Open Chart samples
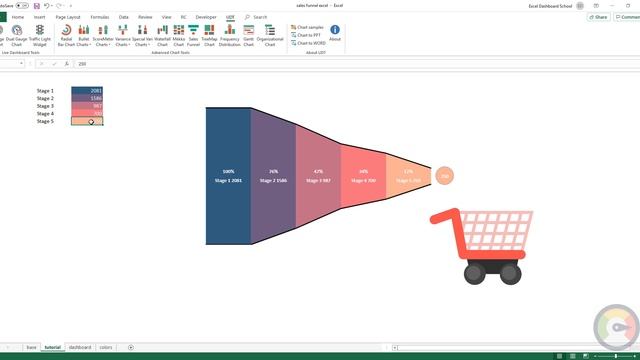The height and width of the screenshot is (360, 640). tap(307, 27)
